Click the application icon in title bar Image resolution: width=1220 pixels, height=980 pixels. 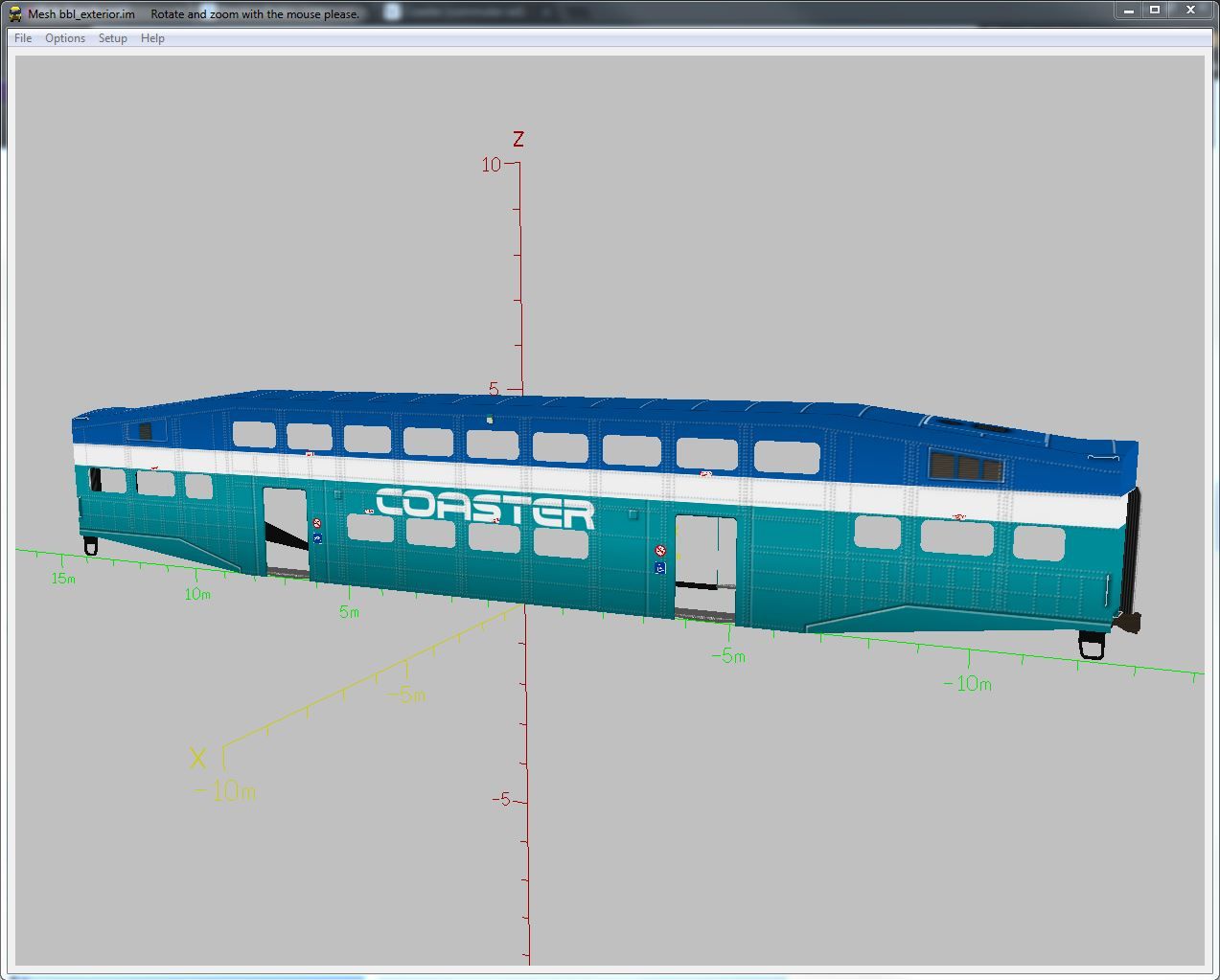pos(15,13)
